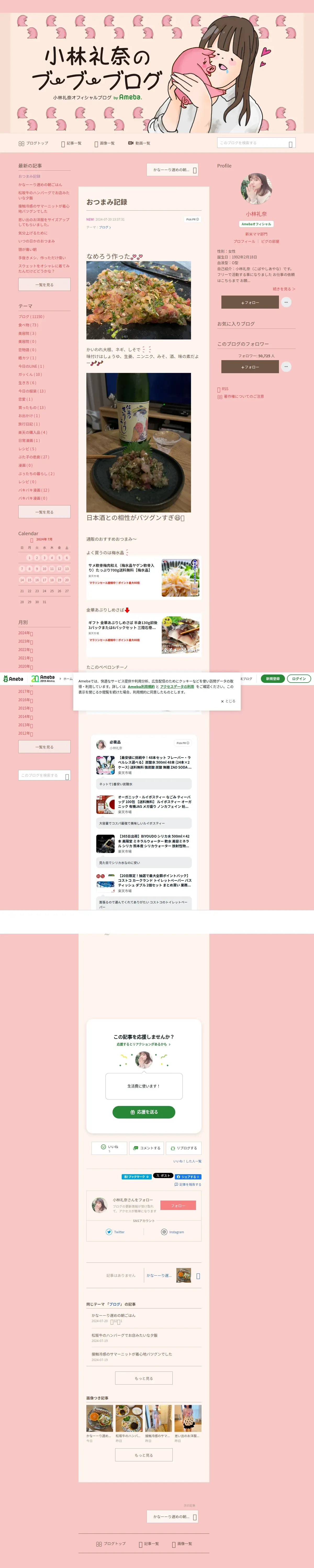Click sidebar 一覧を見る under recent posts
Image resolution: width=314 pixels, height=1568 pixels.
pyautogui.click(x=44, y=284)
